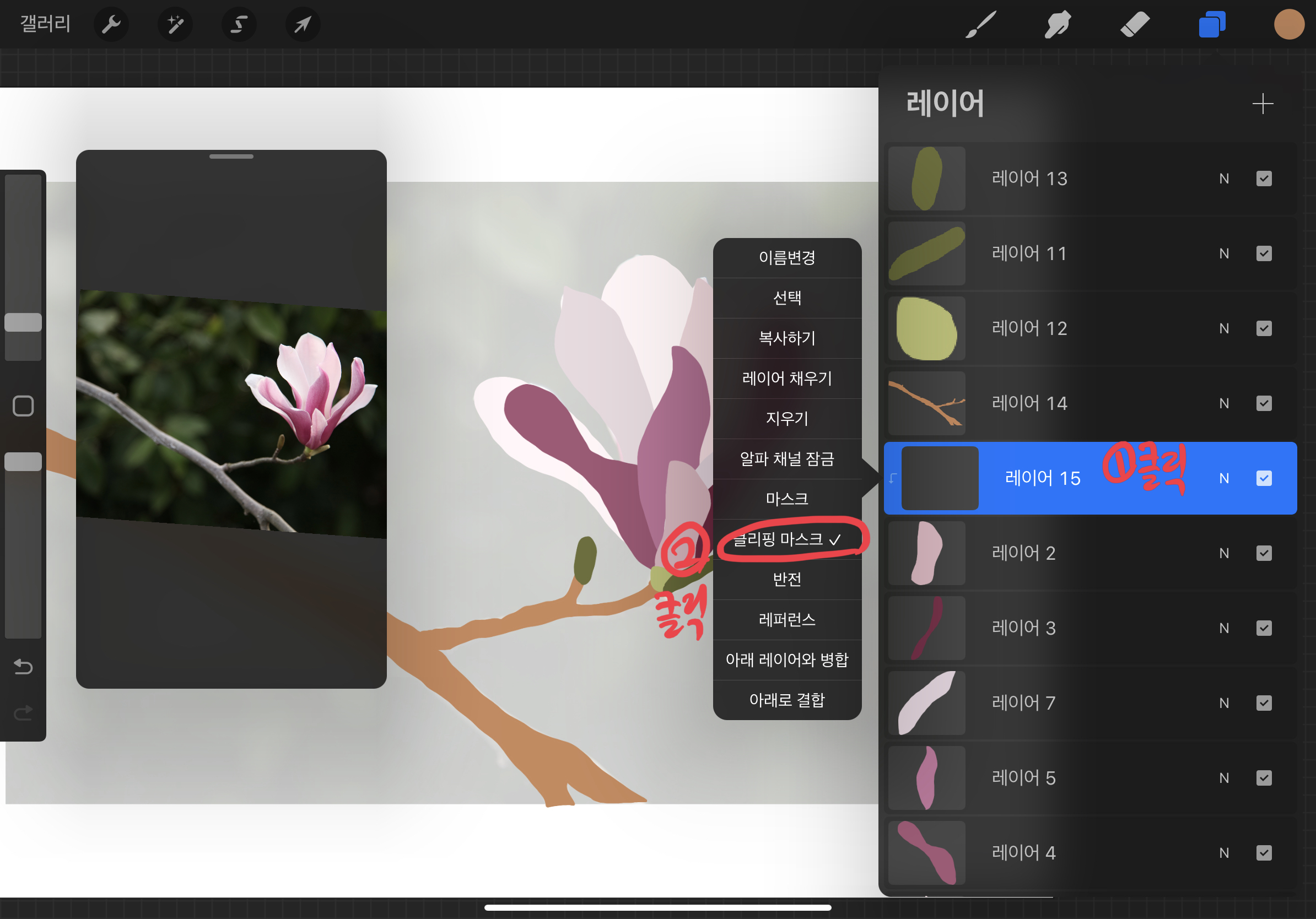Open the Actions wrench menu
The height and width of the screenshot is (919, 1316).
click(x=111, y=25)
